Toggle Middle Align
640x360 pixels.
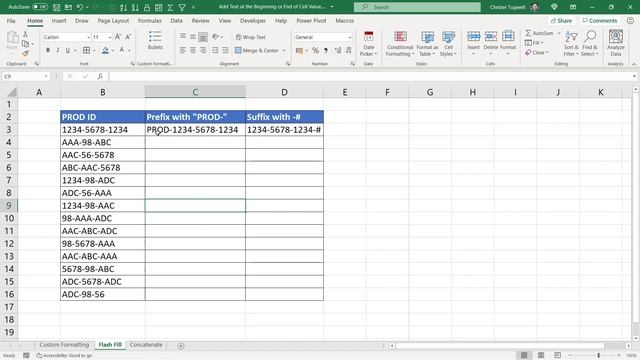[193, 37]
